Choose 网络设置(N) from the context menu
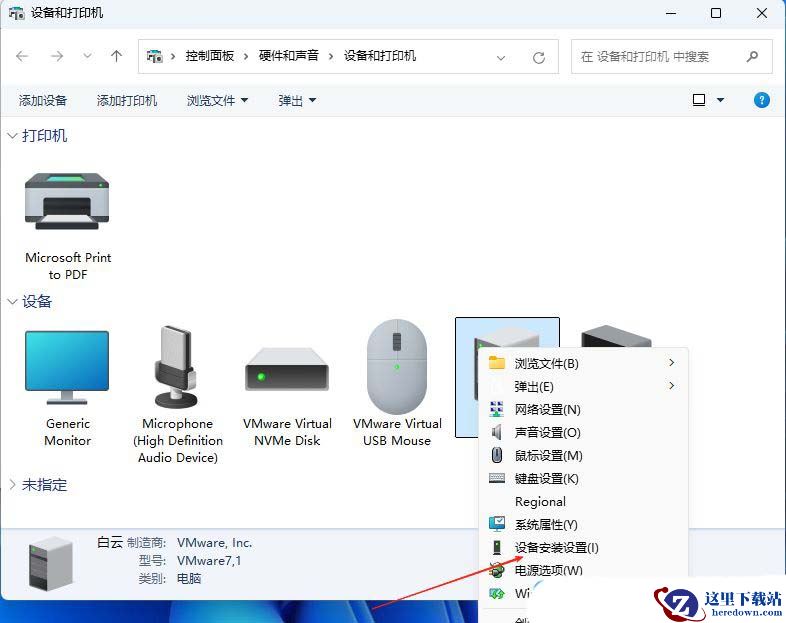 583,409
